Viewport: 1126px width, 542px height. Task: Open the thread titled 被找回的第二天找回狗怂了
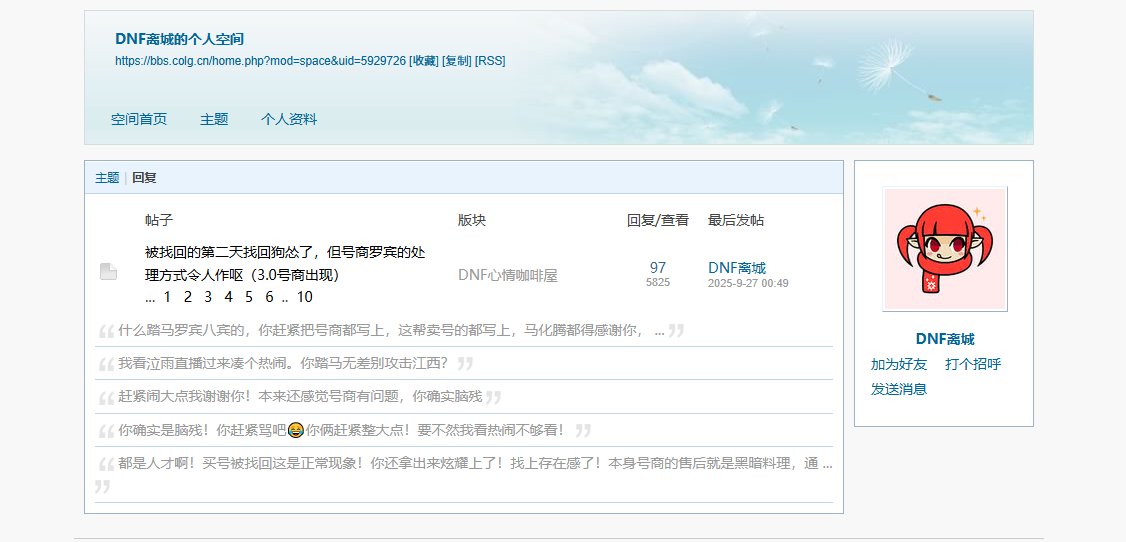[x=285, y=263]
